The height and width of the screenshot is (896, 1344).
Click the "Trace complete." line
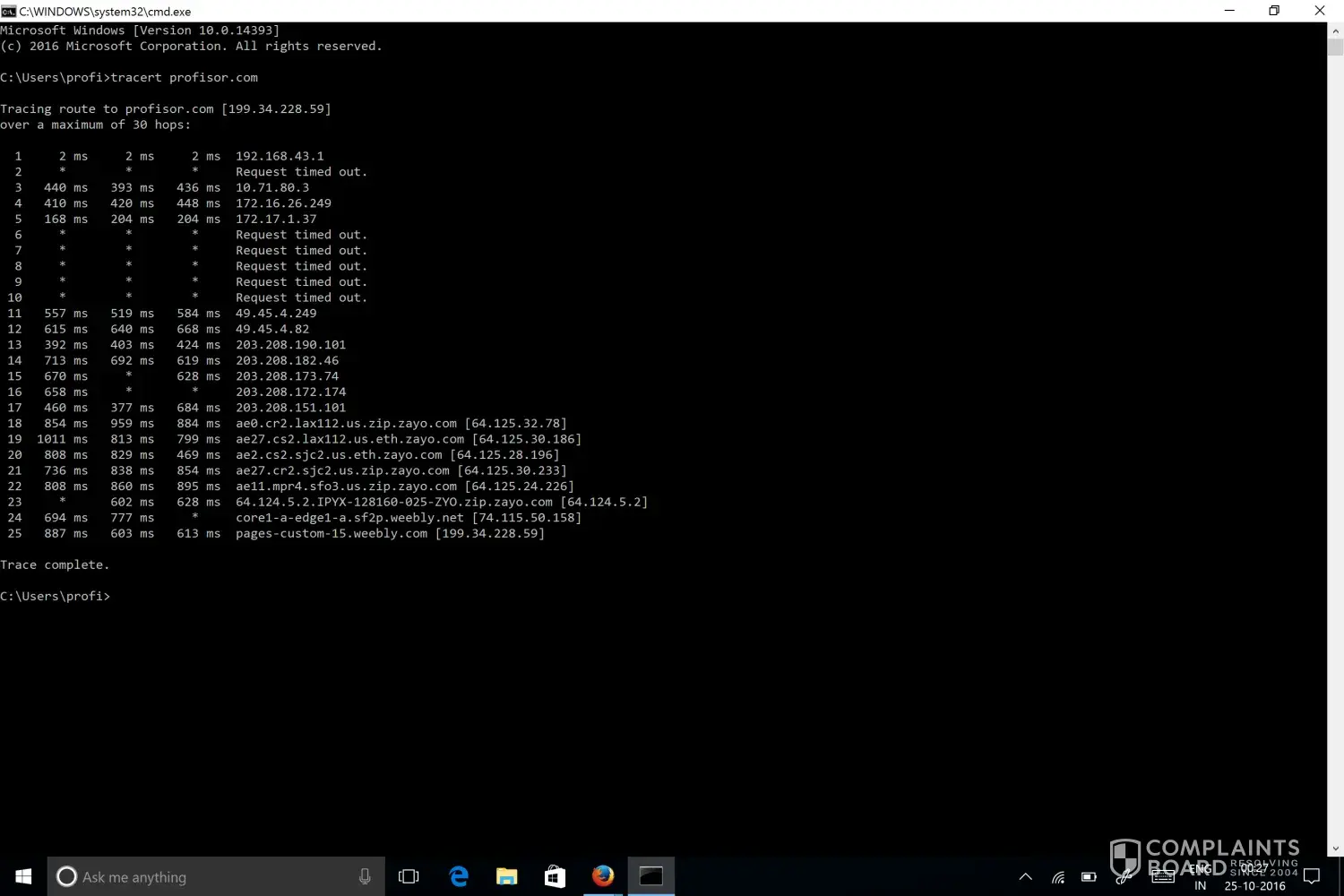pos(55,565)
